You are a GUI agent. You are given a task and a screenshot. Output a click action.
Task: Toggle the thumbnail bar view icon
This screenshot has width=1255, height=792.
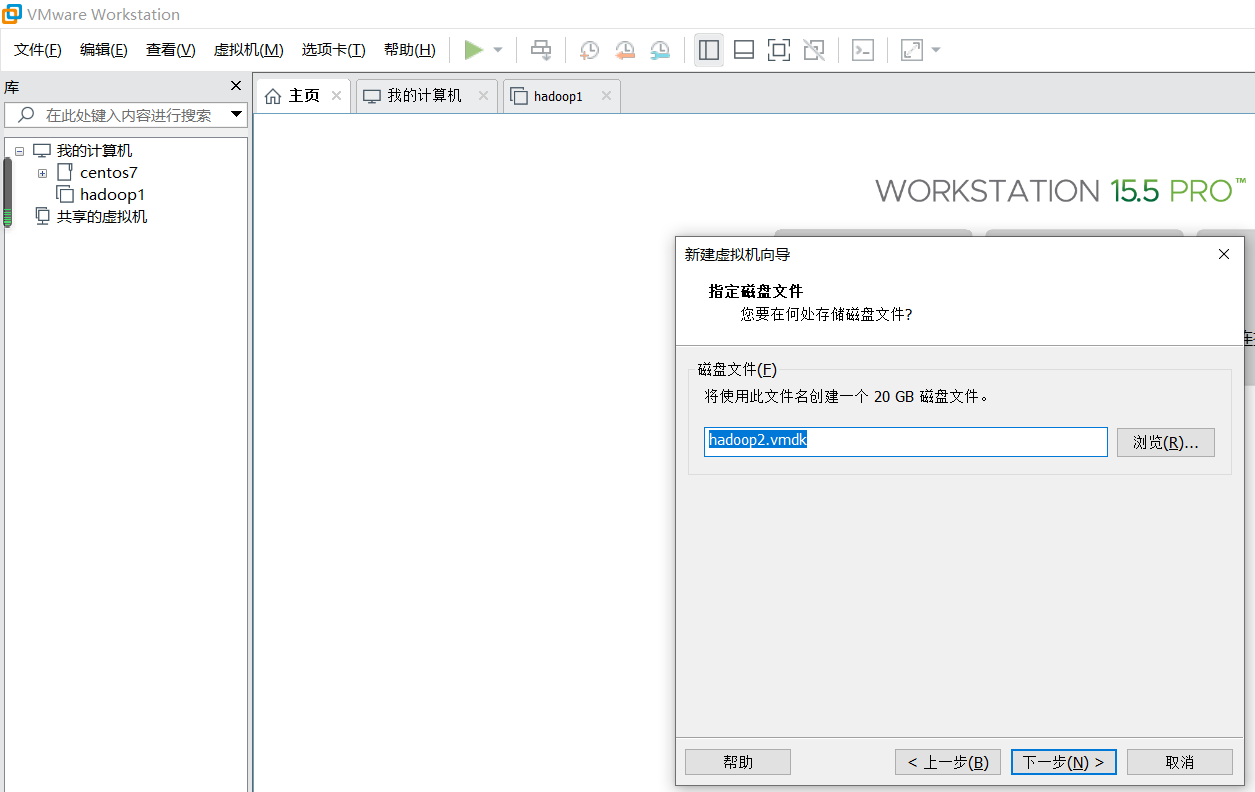744,50
